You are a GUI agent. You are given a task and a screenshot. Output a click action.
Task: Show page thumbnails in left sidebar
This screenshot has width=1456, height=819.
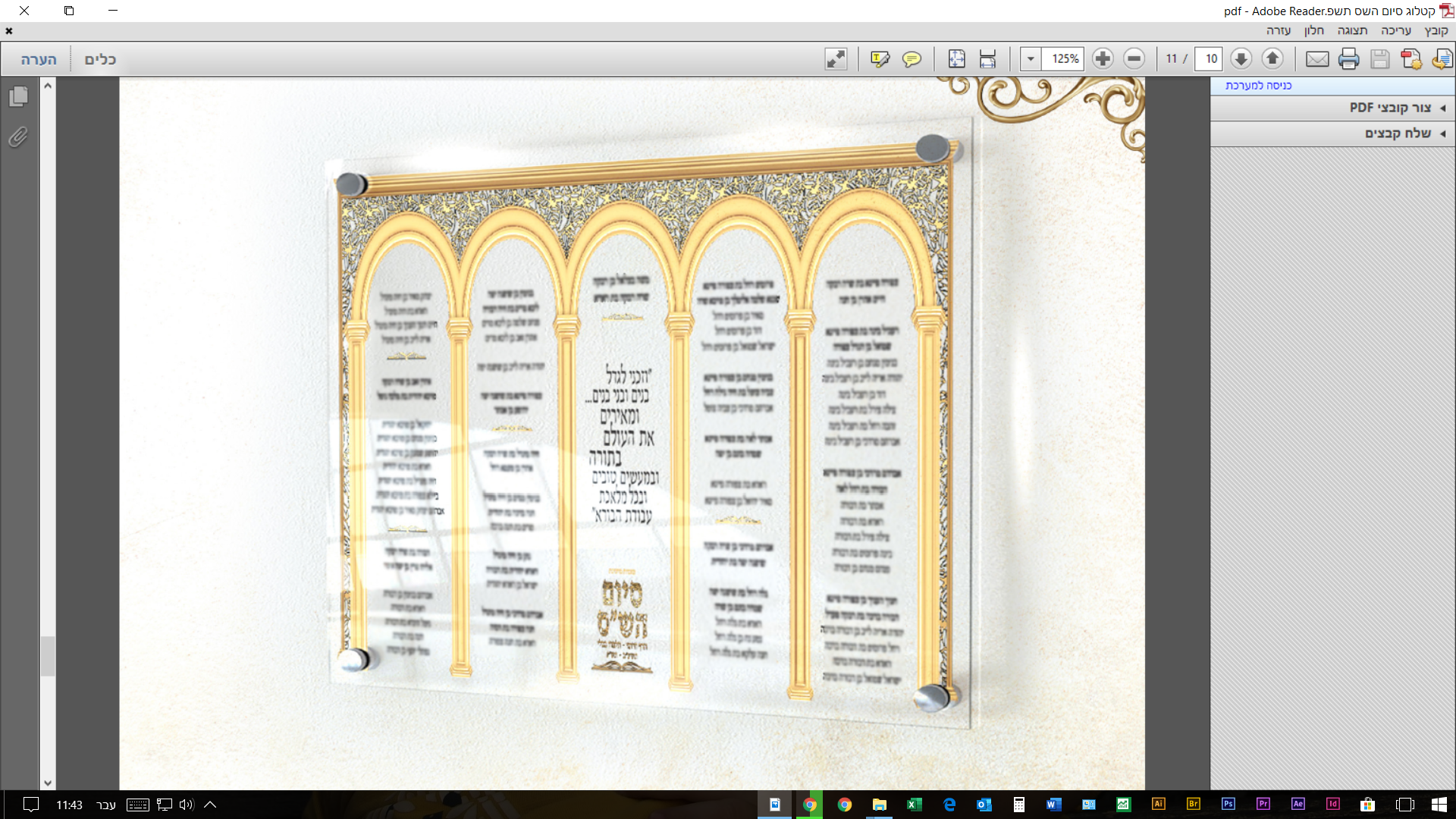[x=19, y=96]
